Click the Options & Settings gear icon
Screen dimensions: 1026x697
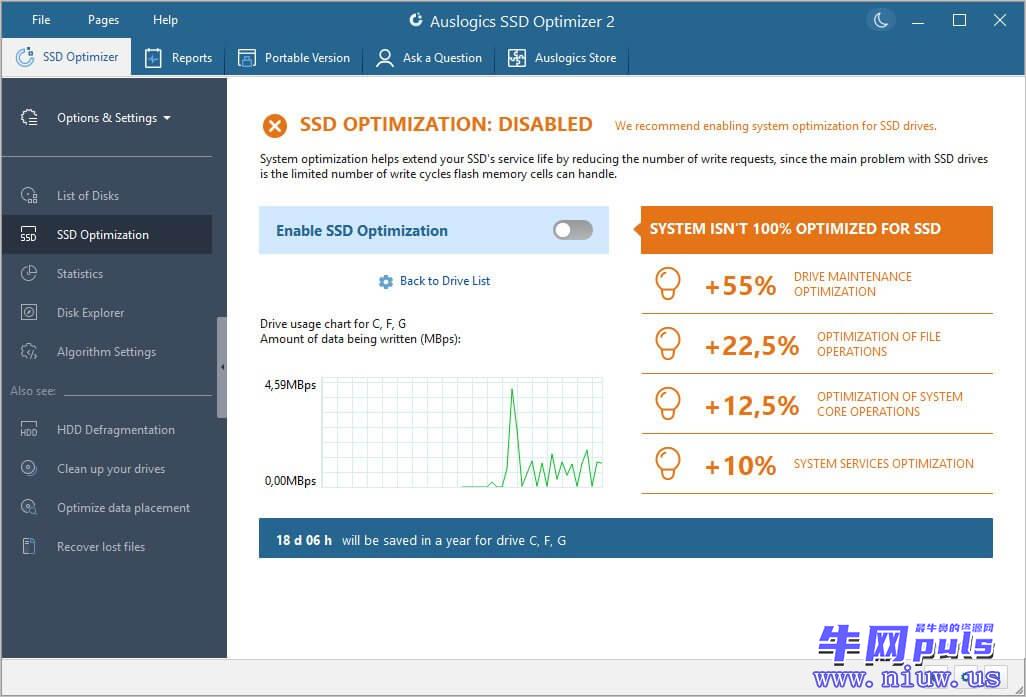click(x=29, y=118)
